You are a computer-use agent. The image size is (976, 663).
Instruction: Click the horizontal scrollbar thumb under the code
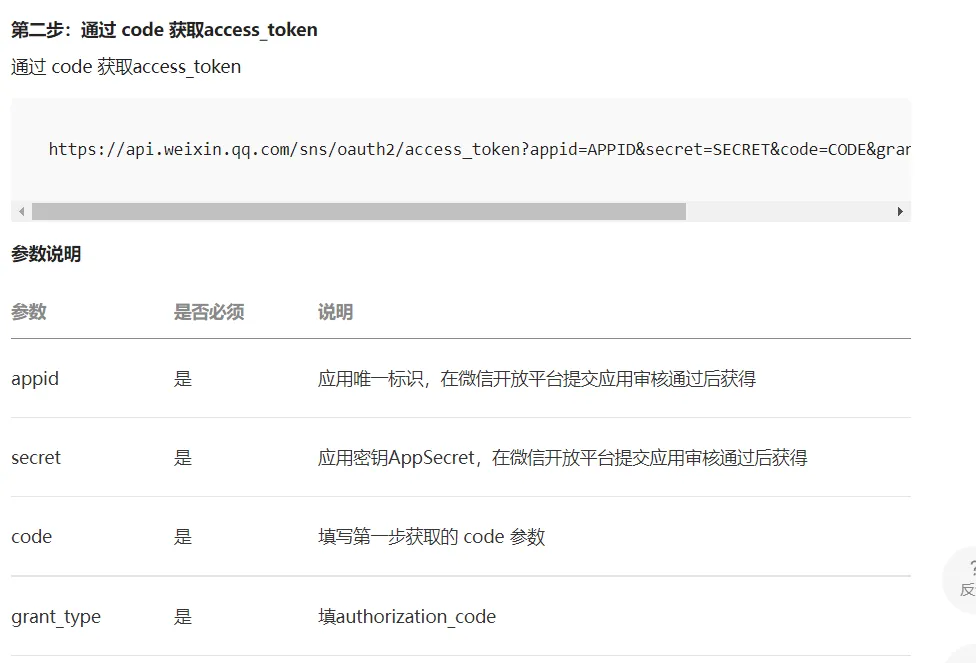tap(360, 211)
